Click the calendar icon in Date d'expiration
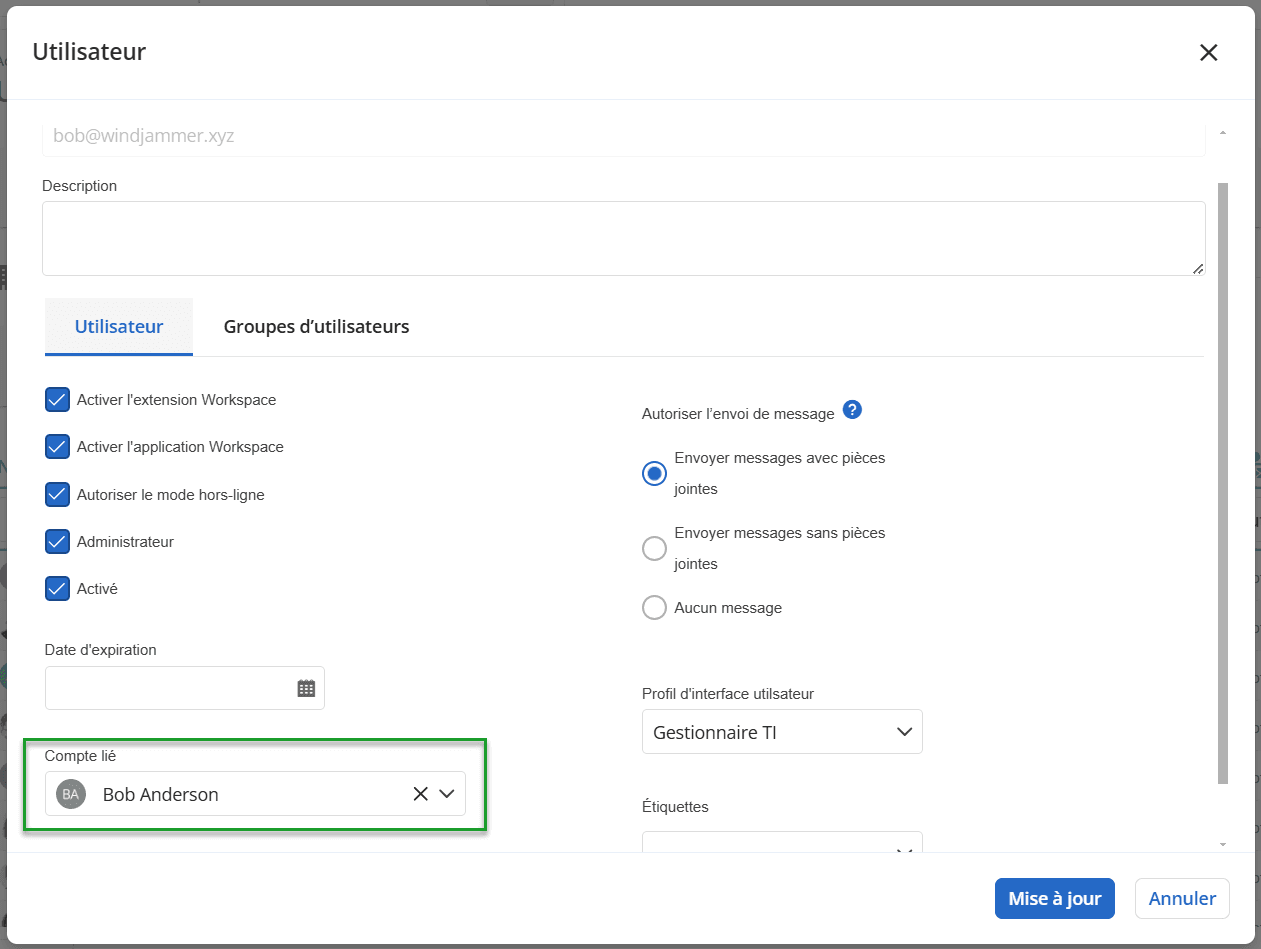The width and height of the screenshot is (1261, 949). tap(306, 688)
